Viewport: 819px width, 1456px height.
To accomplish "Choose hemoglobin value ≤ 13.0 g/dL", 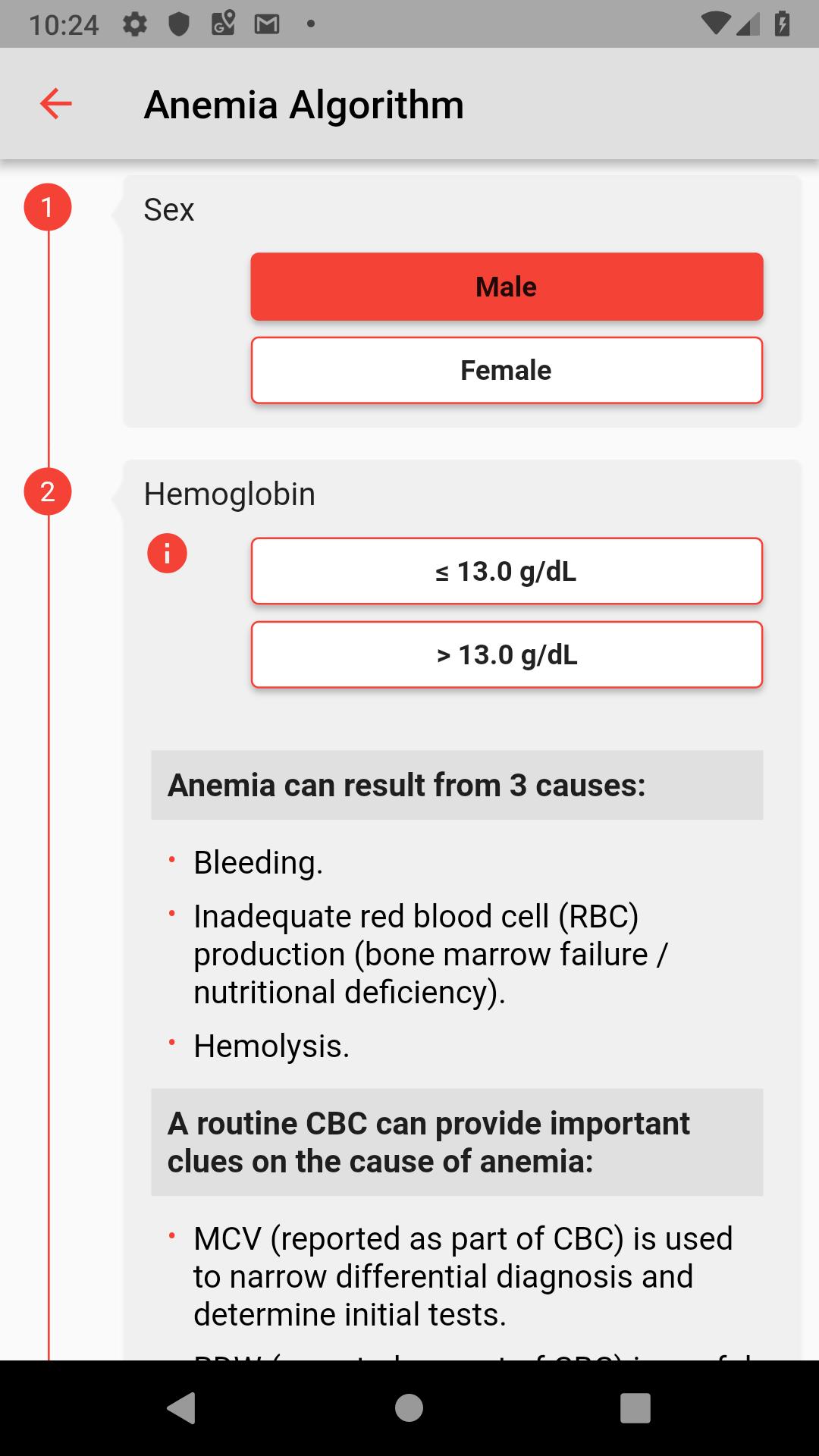I will tap(506, 571).
